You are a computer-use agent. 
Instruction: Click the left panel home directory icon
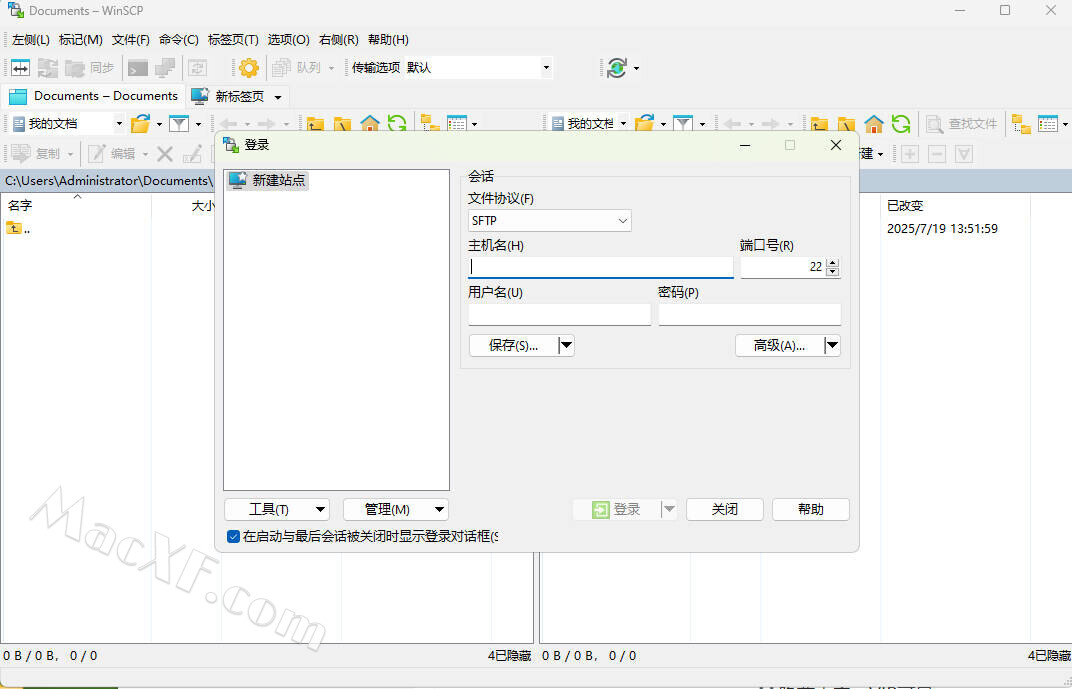(x=369, y=124)
